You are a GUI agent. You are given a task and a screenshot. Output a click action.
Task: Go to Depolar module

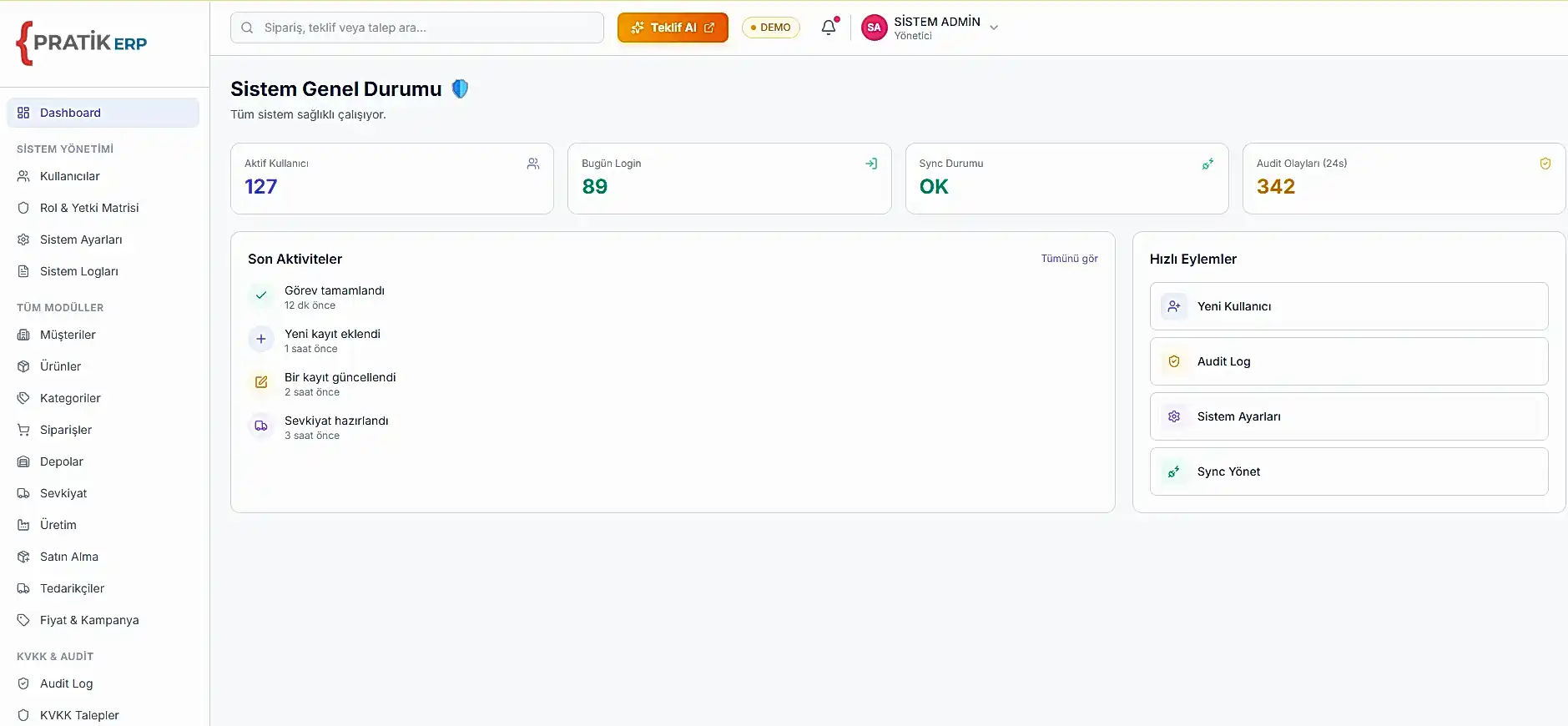[x=103, y=461]
